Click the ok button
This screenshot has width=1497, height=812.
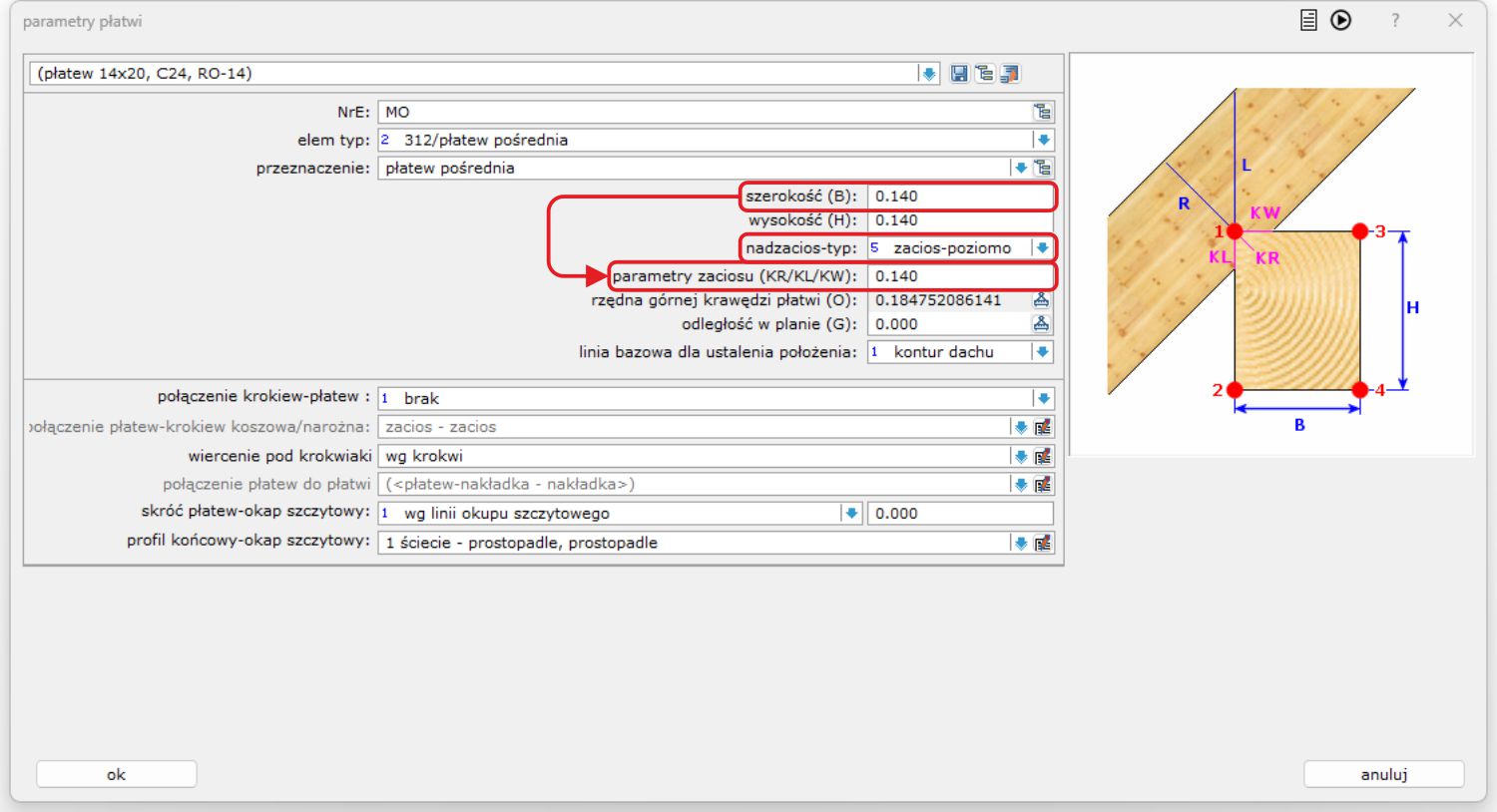[116, 774]
